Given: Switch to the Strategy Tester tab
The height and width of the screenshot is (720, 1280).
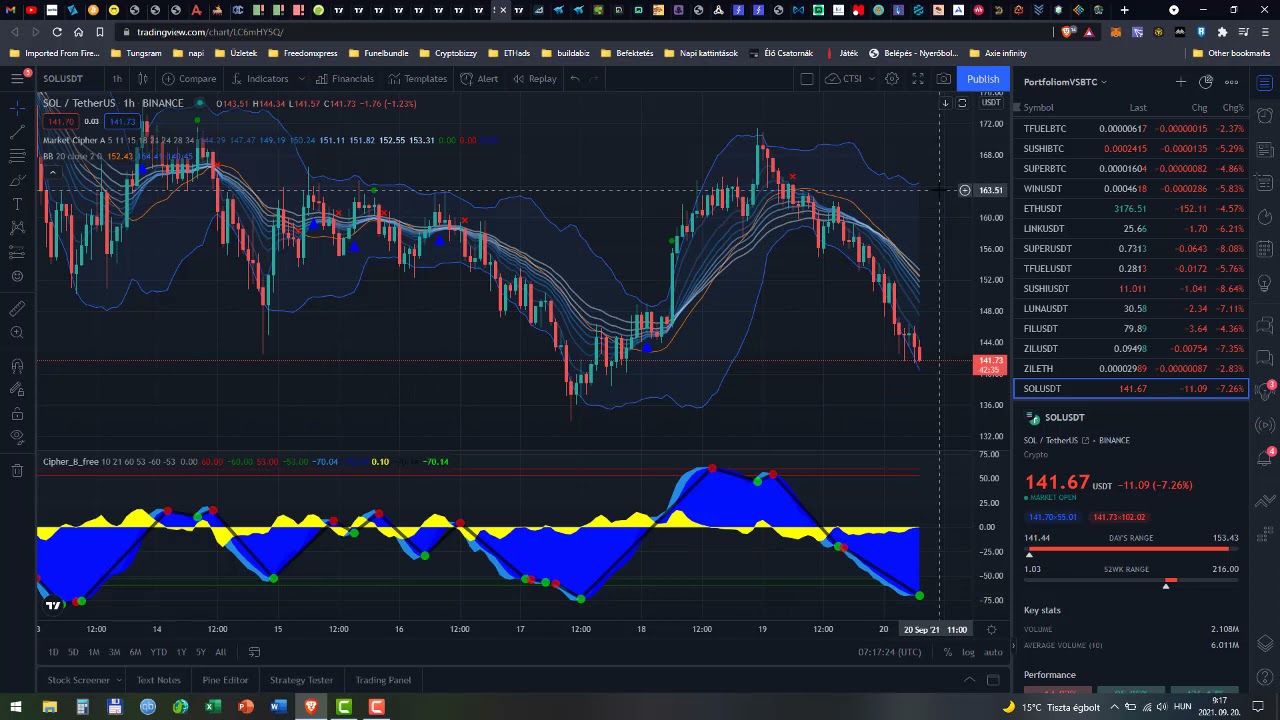Looking at the screenshot, I should [301, 680].
